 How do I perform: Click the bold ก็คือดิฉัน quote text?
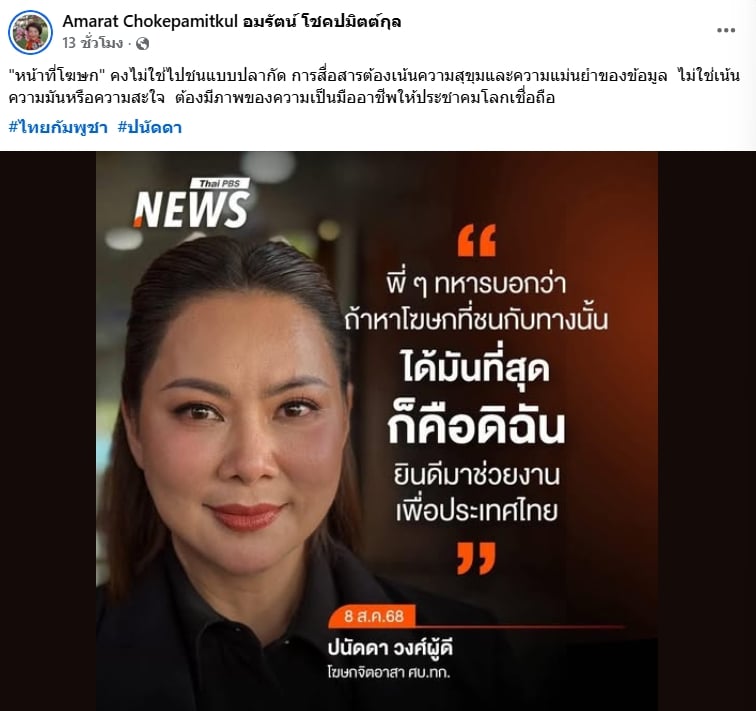pyautogui.click(x=476, y=427)
